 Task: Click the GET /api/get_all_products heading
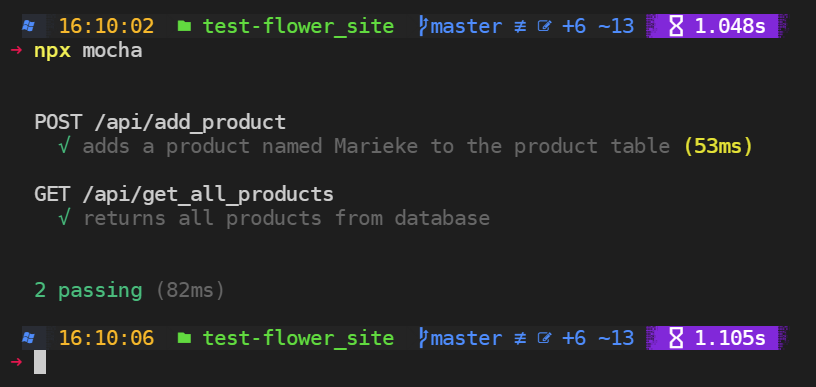pos(184,194)
